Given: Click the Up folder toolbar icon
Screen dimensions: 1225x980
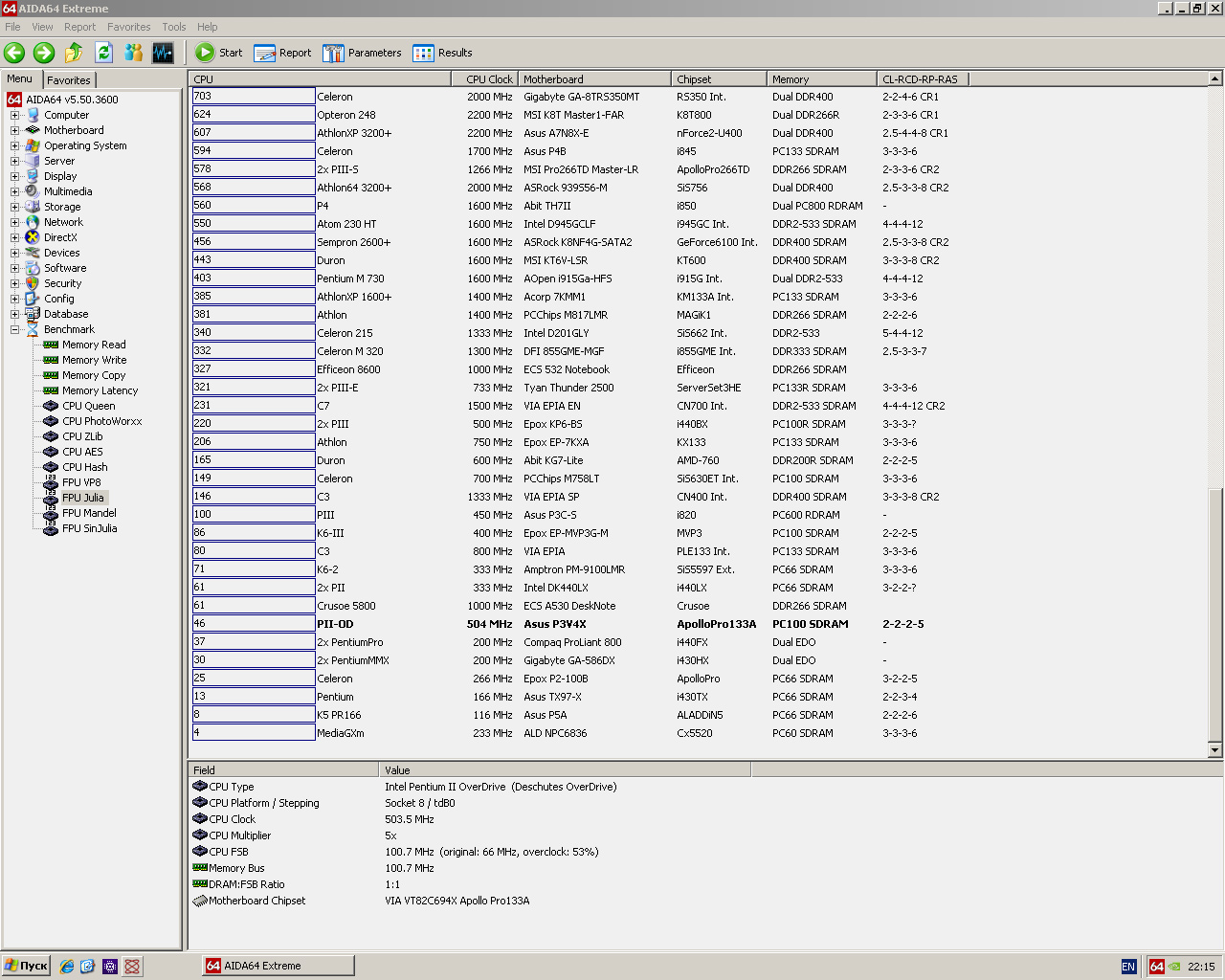Looking at the screenshot, I should pos(74,53).
